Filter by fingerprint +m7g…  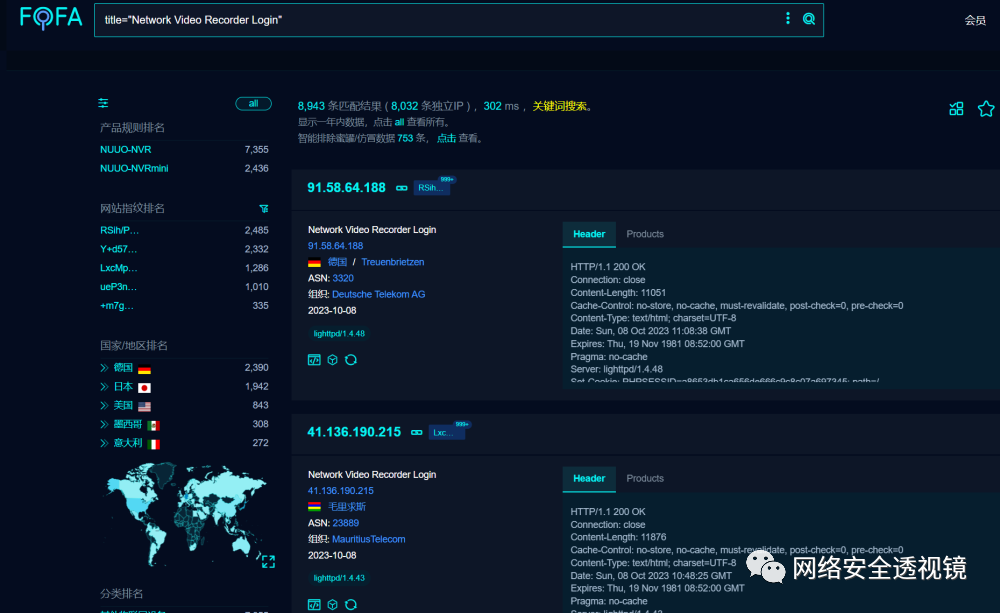[x=117, y=306]
